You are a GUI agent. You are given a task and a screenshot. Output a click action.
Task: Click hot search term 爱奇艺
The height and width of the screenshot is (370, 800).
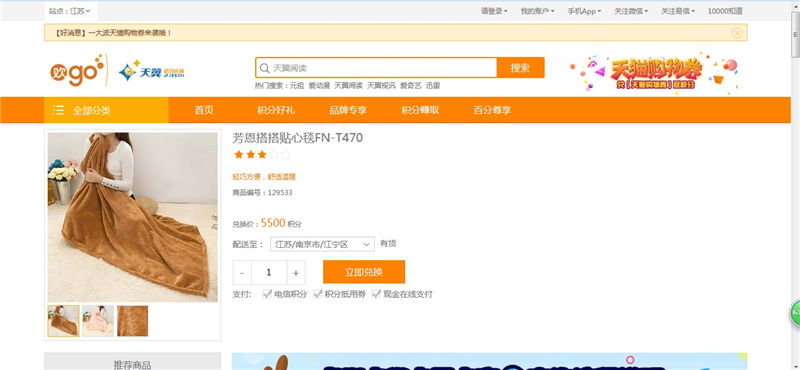pyautogui.click(x=411, y=86)
